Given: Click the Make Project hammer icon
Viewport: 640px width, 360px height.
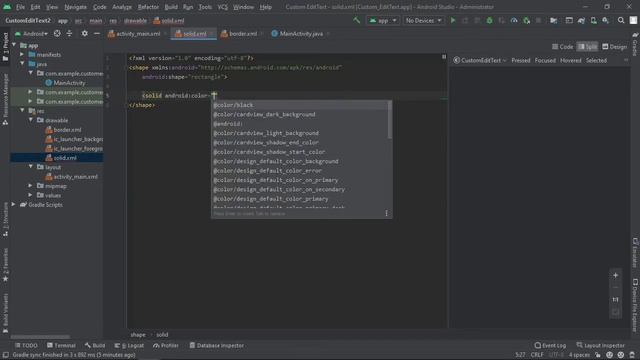Looking at the screenshot, I should (x=357, y=20).
